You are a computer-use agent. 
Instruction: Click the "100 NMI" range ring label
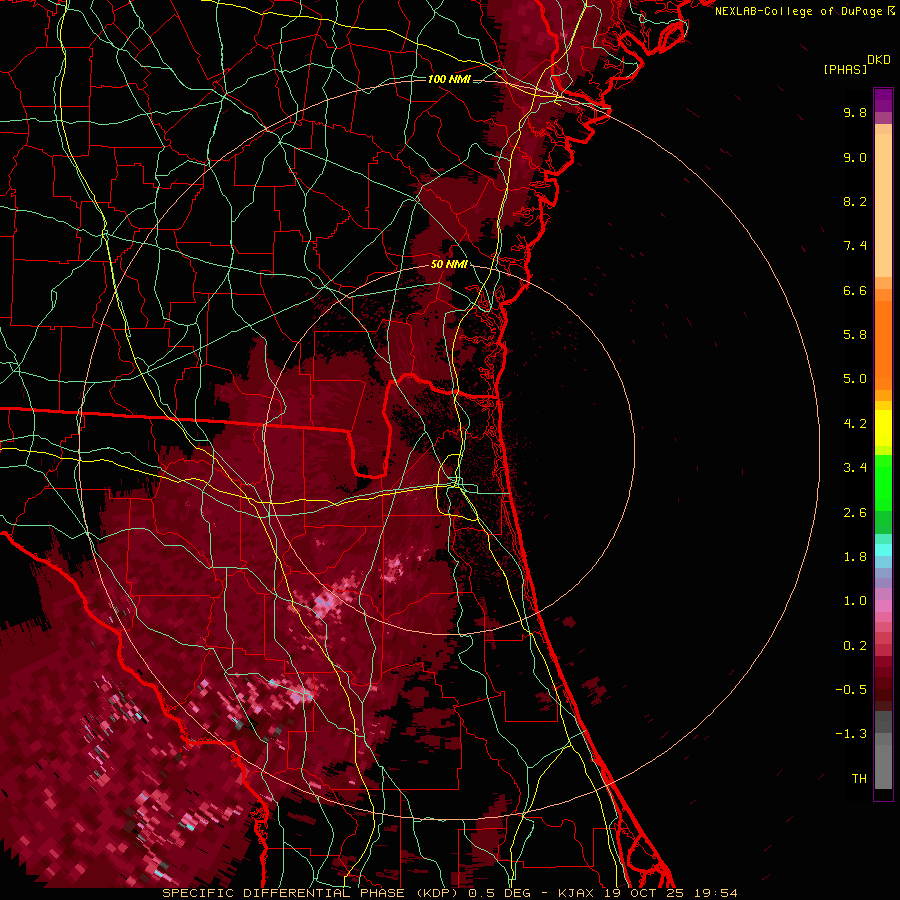click(449, 79)
